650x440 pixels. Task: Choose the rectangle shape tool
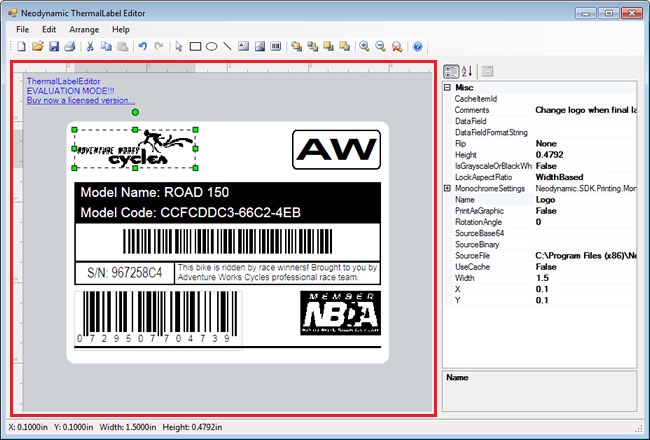[x=195, y=46]
